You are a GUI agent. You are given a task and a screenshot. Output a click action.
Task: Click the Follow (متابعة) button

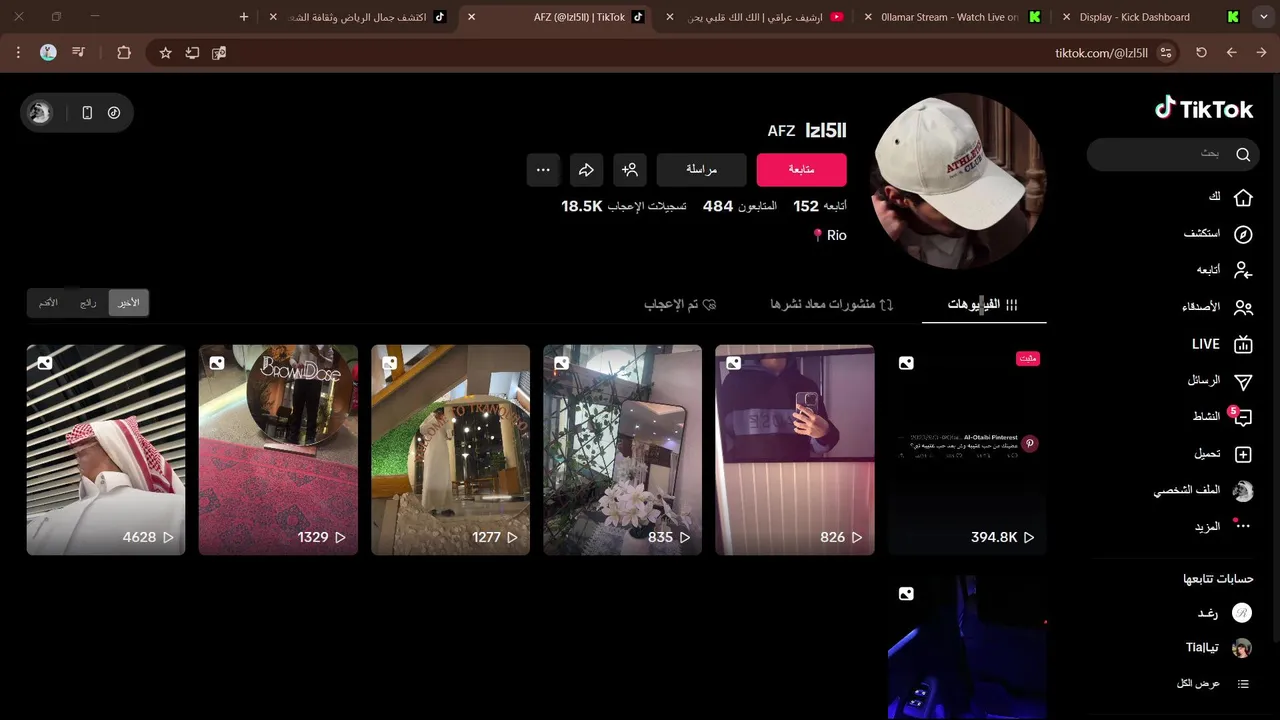tap(802, 170)
